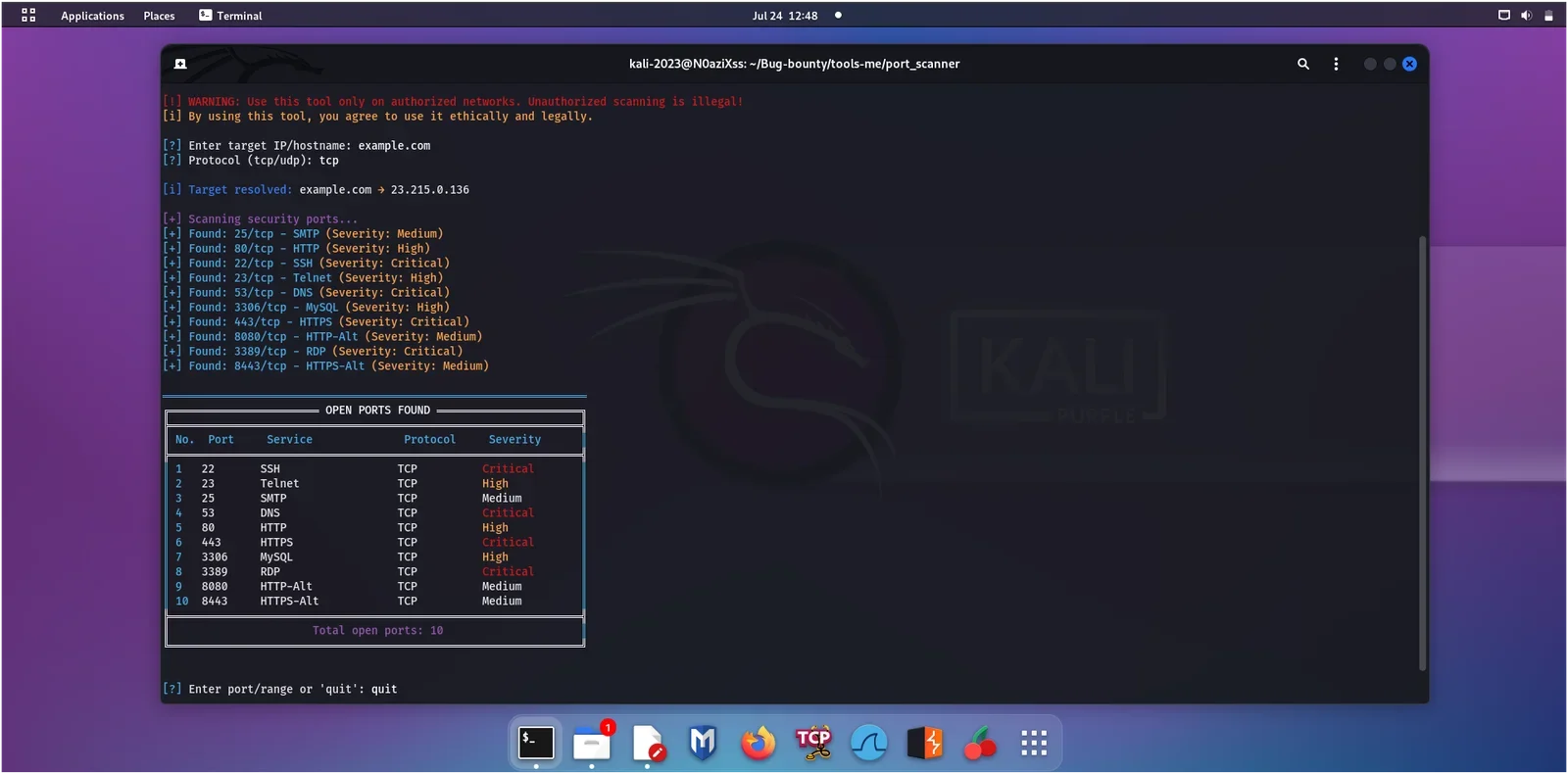Screen dimensions: 1568x774
Task: Click the 'Severity' column header
Action: pyautogui.click(x=514, y=440)
